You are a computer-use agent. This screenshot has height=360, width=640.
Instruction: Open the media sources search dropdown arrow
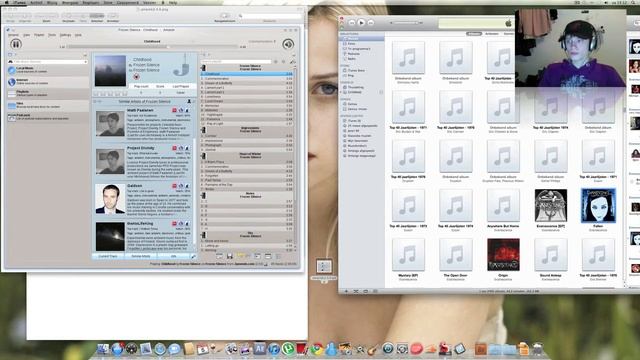point(86,62)
